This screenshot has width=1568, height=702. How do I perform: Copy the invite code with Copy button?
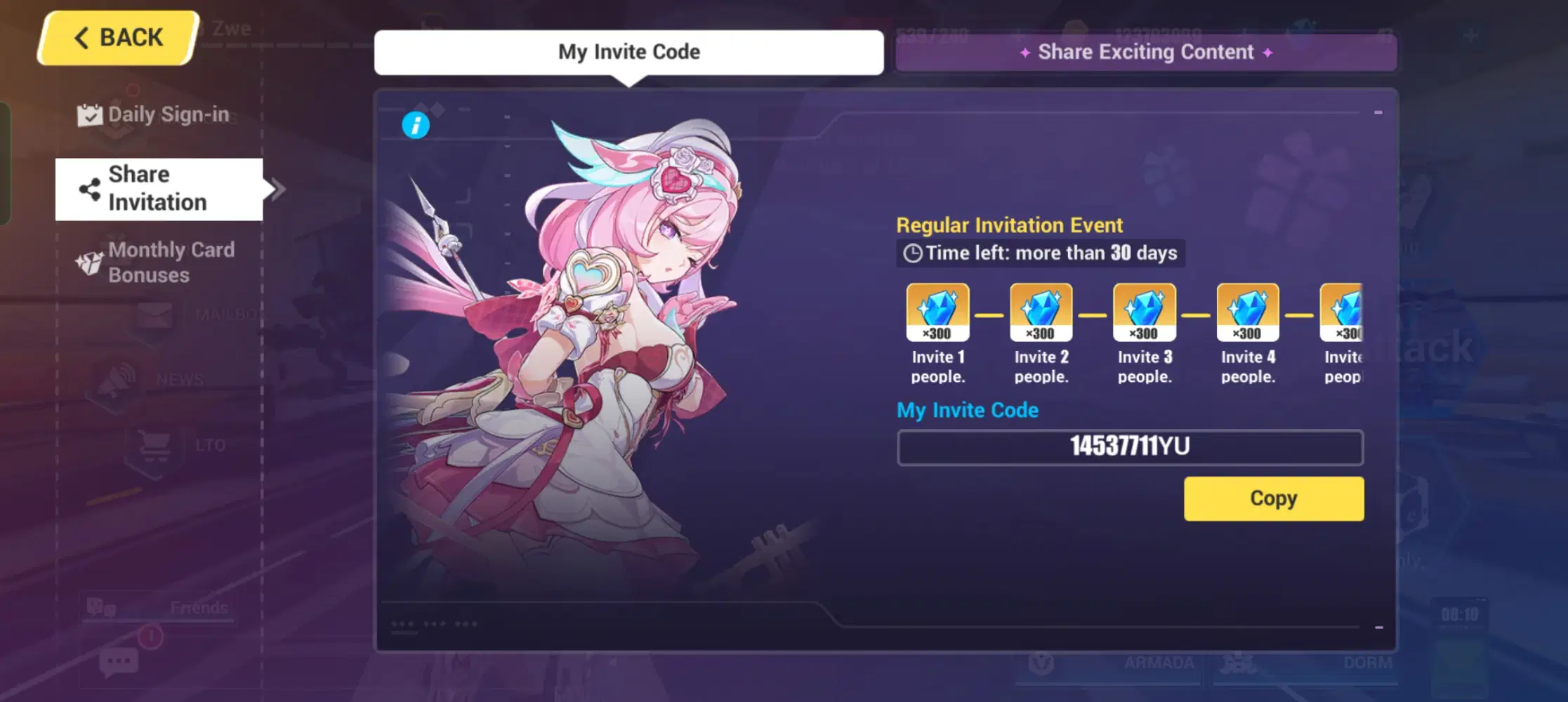pyautogui.click(x=1274, y=498)
